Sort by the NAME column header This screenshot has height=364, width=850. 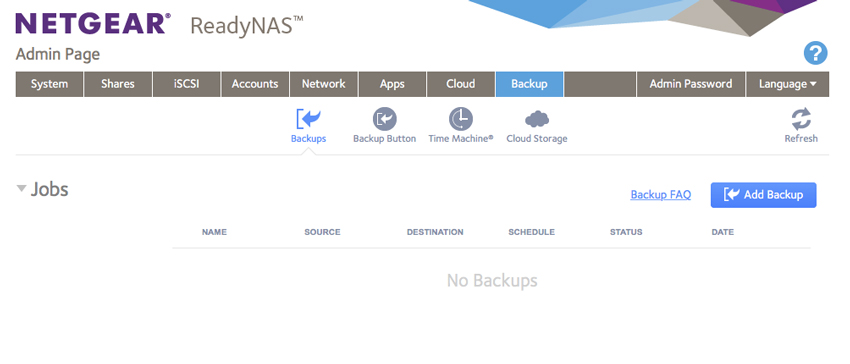(x=214, y=232)
